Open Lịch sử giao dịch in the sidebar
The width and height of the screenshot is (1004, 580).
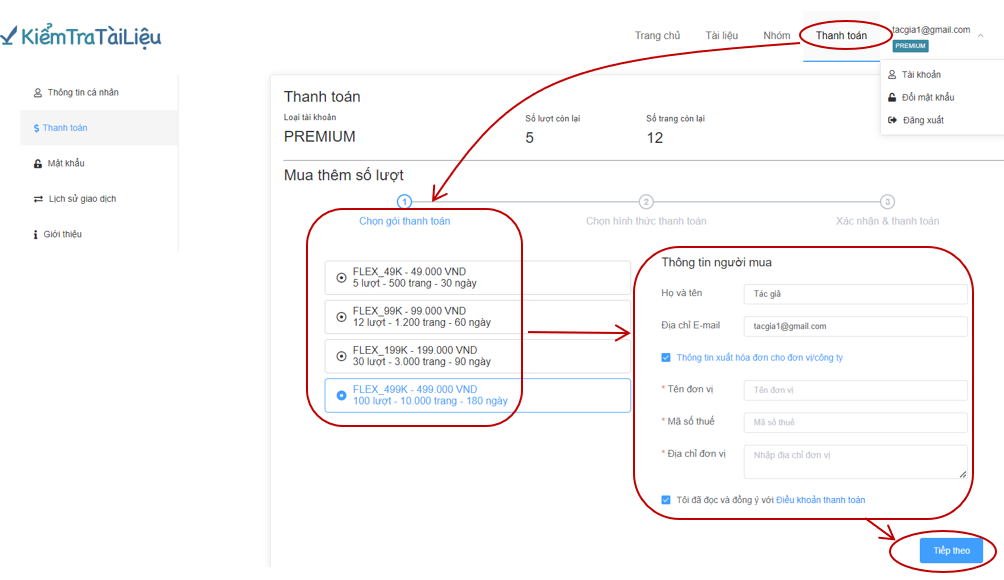pos(99,199)
